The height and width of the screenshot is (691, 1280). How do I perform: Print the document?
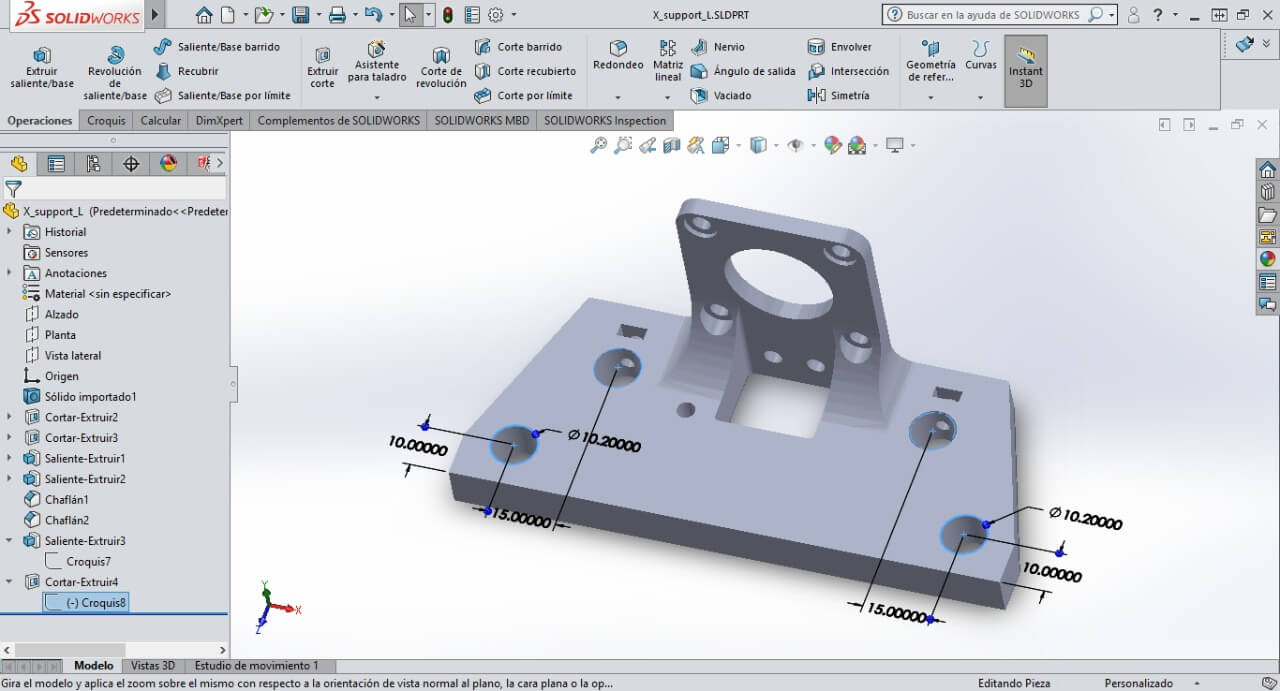337,15
